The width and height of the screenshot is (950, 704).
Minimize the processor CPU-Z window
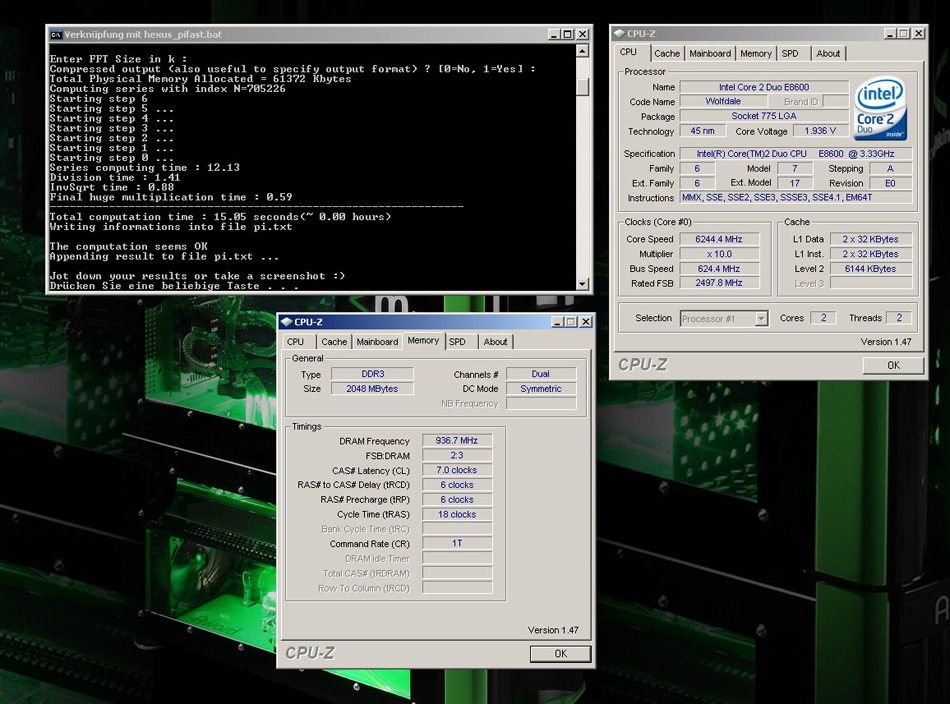(890, 33)
